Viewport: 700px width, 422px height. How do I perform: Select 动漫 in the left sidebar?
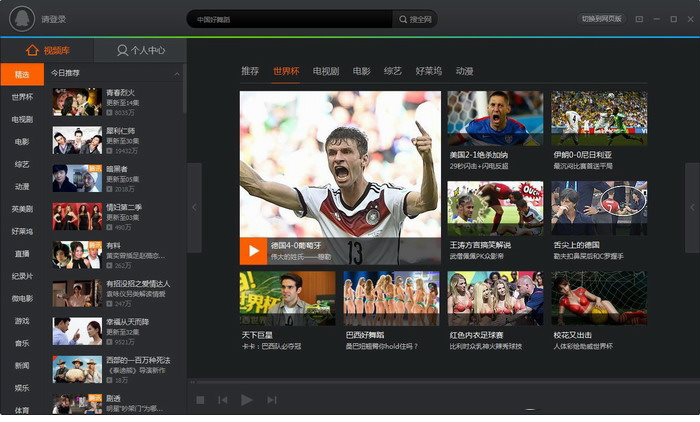(x=22, y=187)
